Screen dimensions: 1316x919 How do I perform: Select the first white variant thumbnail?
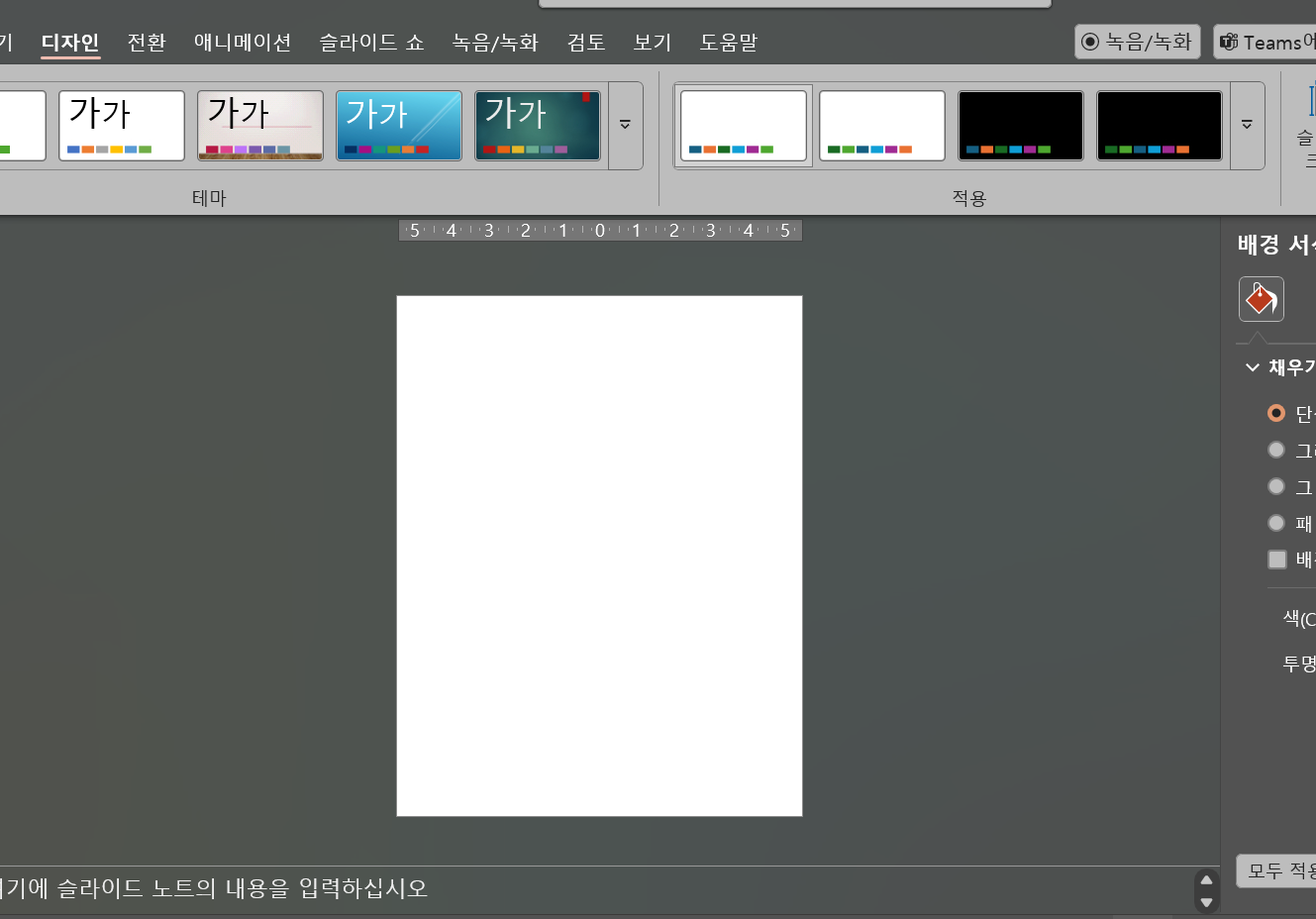(744, 126)
